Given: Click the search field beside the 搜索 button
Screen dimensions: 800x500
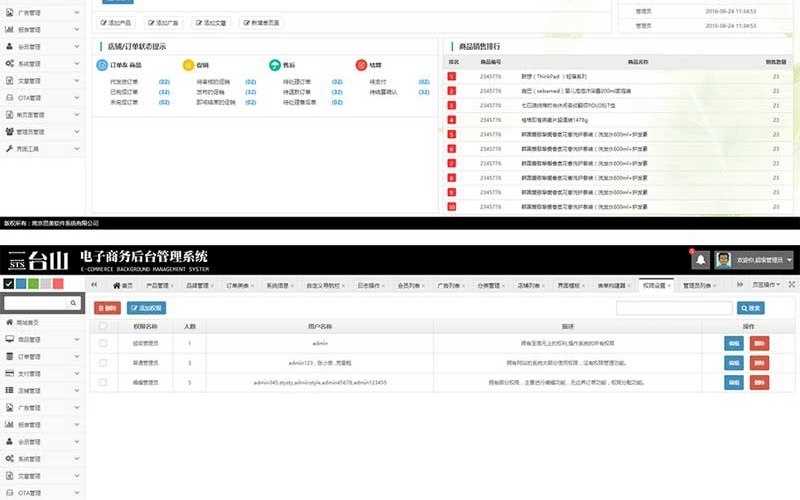Looking at the screenshot, I should (674, 308).
